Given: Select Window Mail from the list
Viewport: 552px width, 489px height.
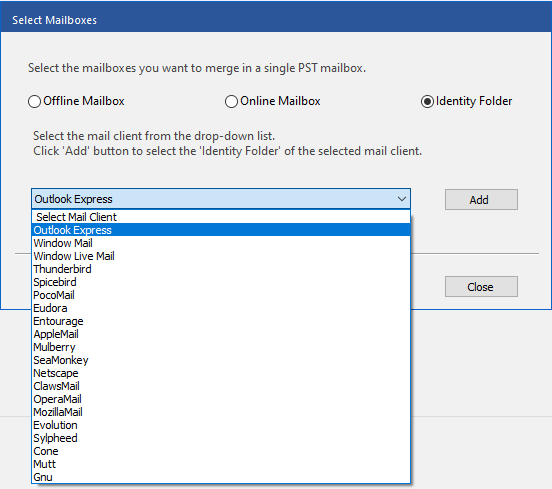Looking at the screenshot, I should pos(221,243).
